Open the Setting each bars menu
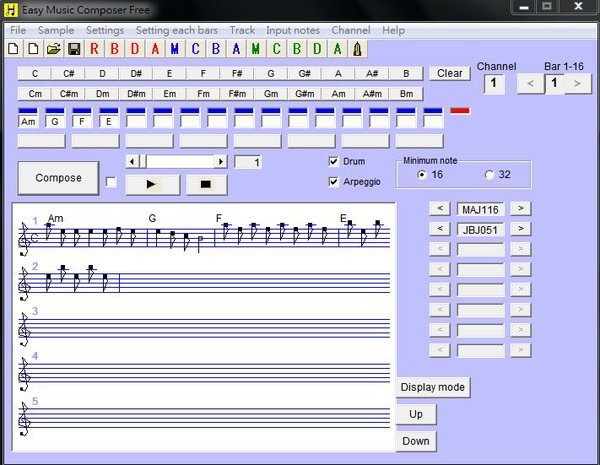 [176, 30]
